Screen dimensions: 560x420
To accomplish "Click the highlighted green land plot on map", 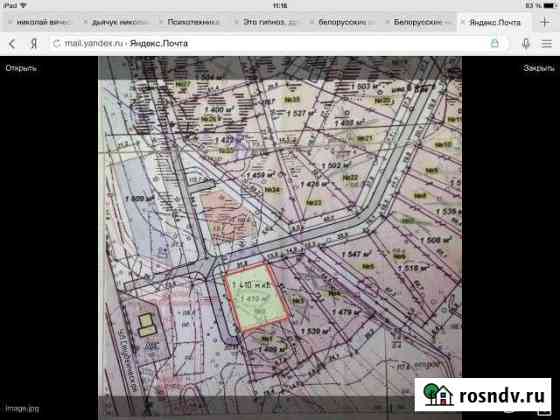I will [256, 298].
